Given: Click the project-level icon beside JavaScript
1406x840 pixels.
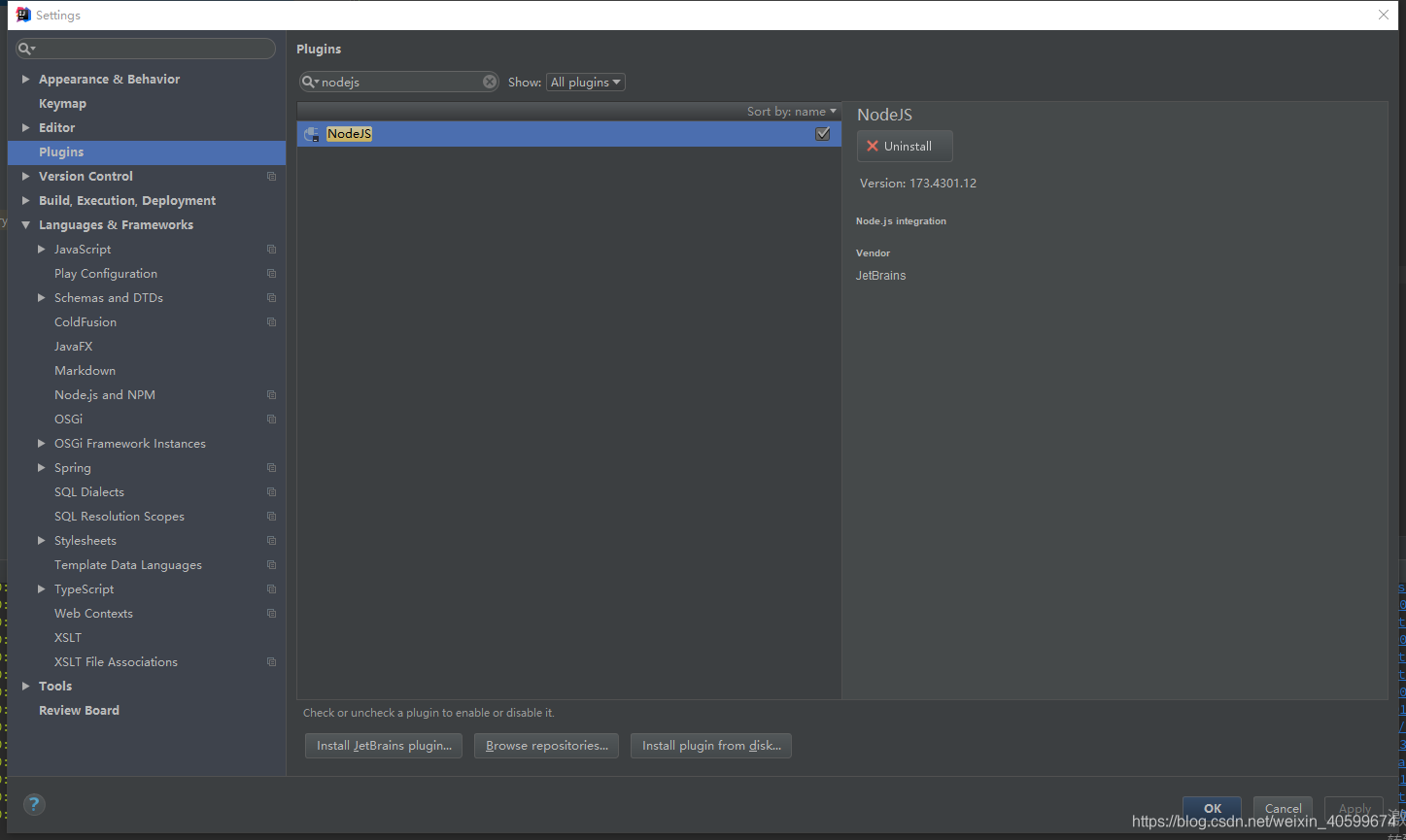Looking at the screenshot, I should 271,250.
